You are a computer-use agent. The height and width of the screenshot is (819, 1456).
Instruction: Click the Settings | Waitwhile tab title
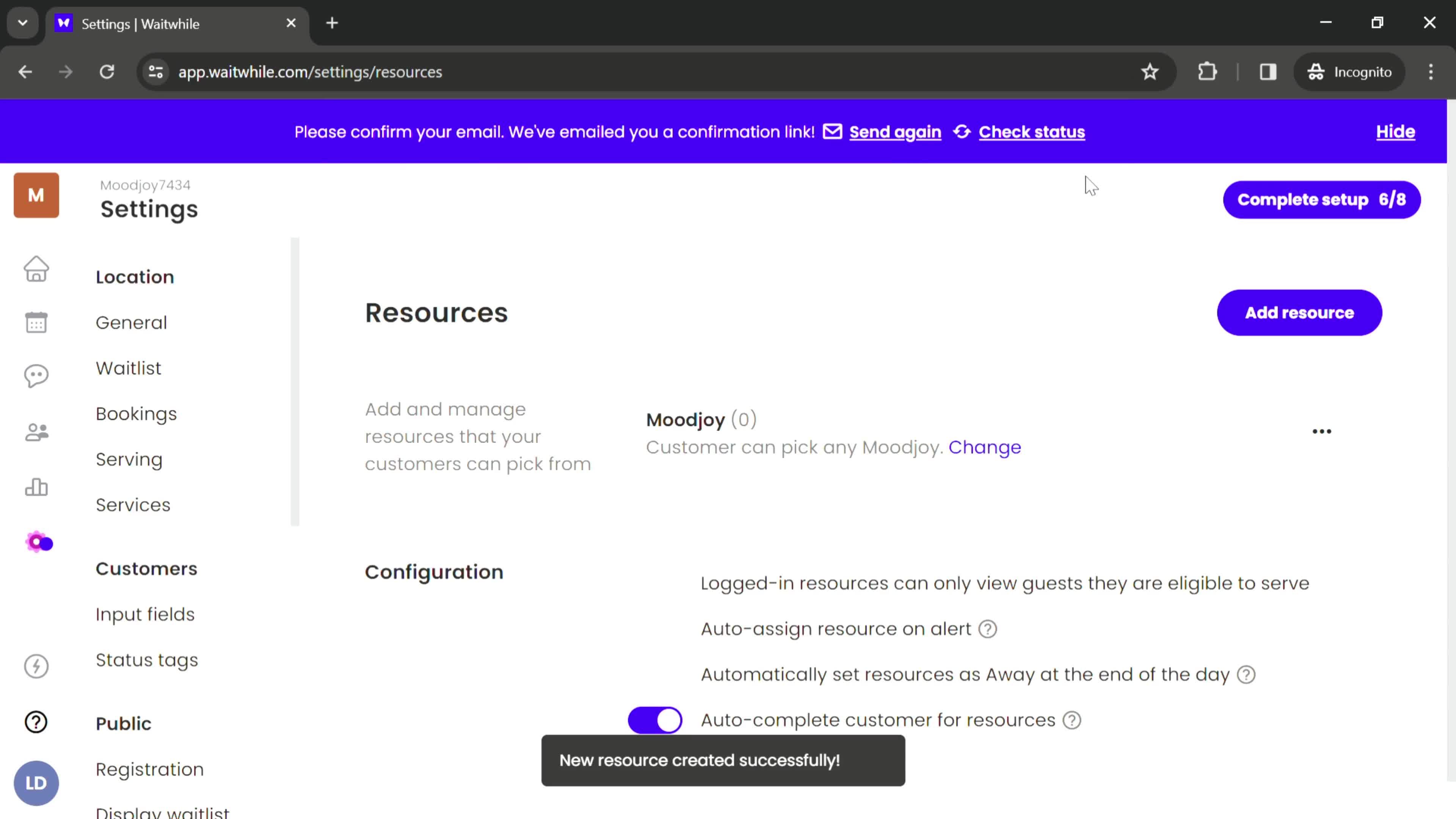(140, 24)
